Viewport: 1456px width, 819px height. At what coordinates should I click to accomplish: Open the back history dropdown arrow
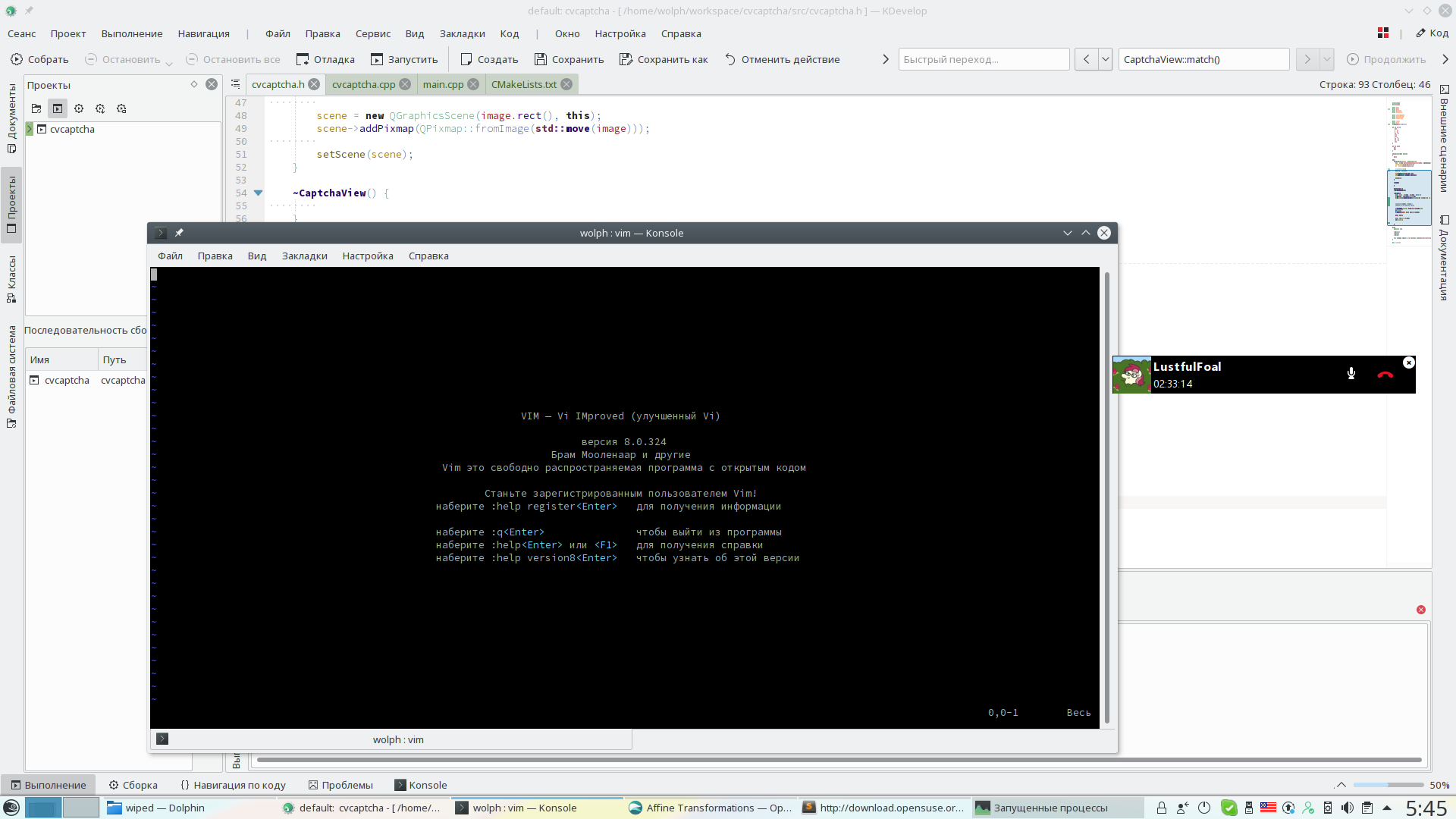[x=1105, y=59]
